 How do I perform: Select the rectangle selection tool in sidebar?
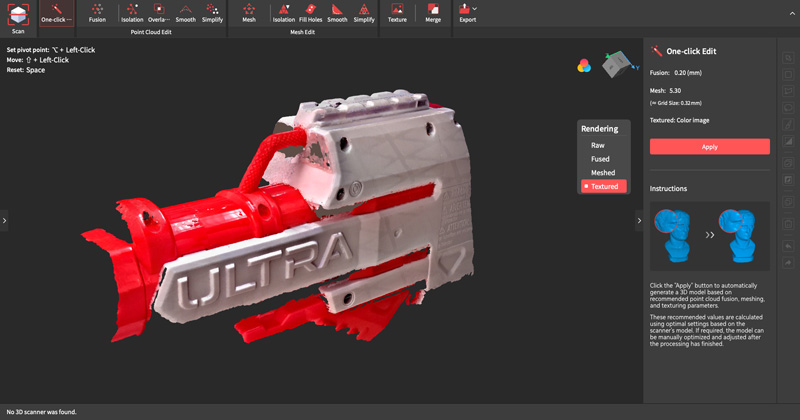pos(788,75)
